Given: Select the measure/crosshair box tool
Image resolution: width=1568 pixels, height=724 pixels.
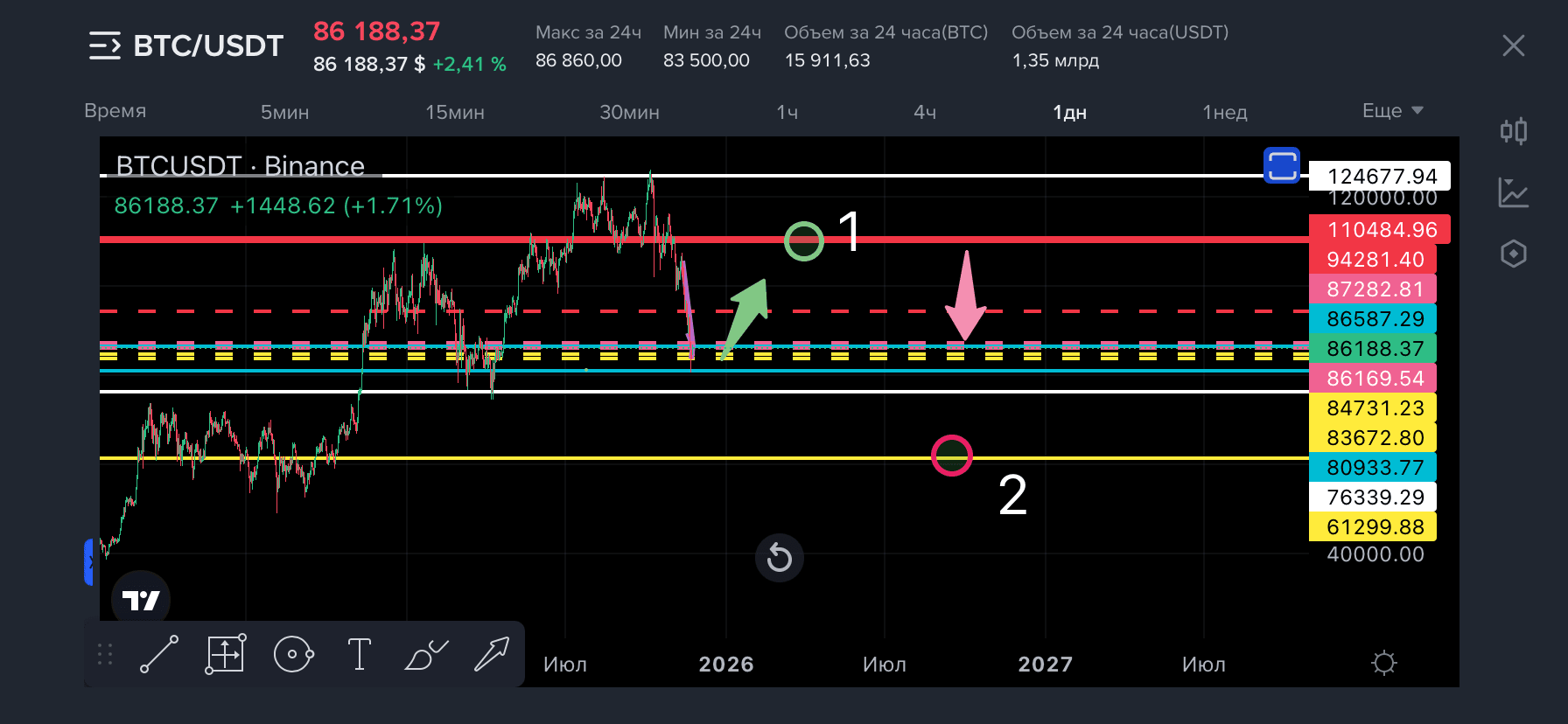Looking at the screenshot, I should pos(226,654).
